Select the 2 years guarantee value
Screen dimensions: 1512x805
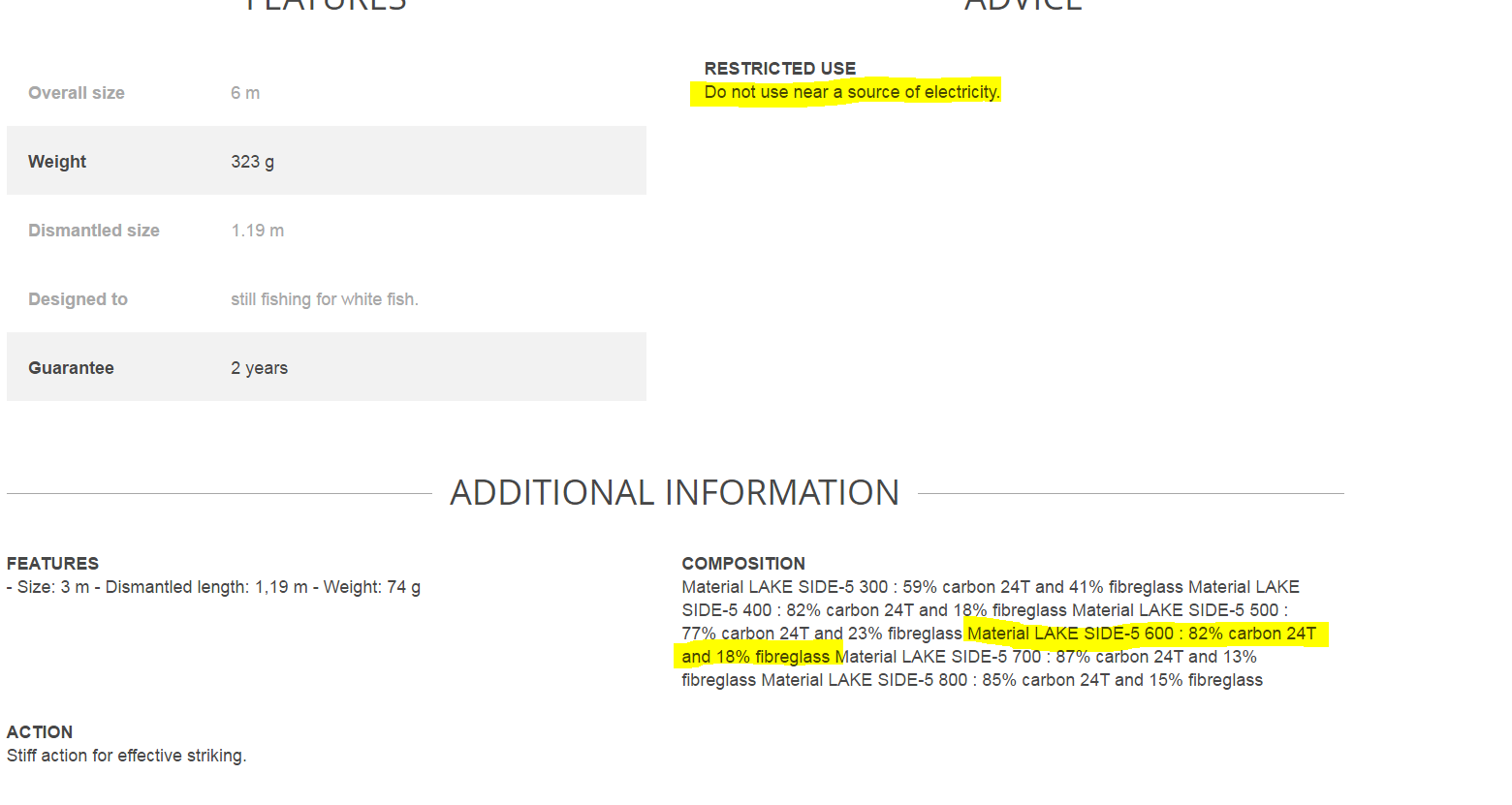point(259,368)
